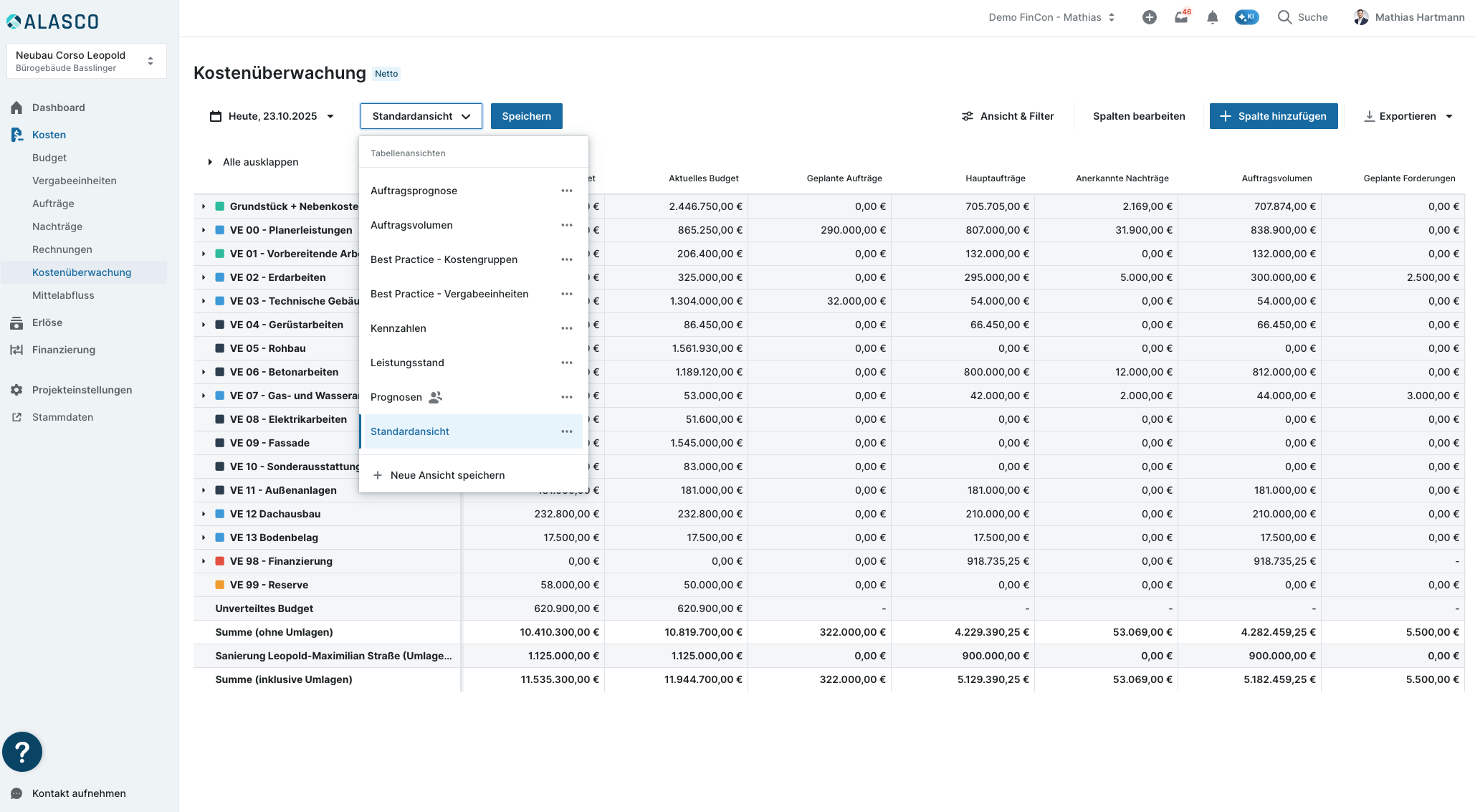This screenshot has width=1475, height=812.
Task: Click the red swatch of VE 98 - Finanzierung
Action: [x=220, y=561]
